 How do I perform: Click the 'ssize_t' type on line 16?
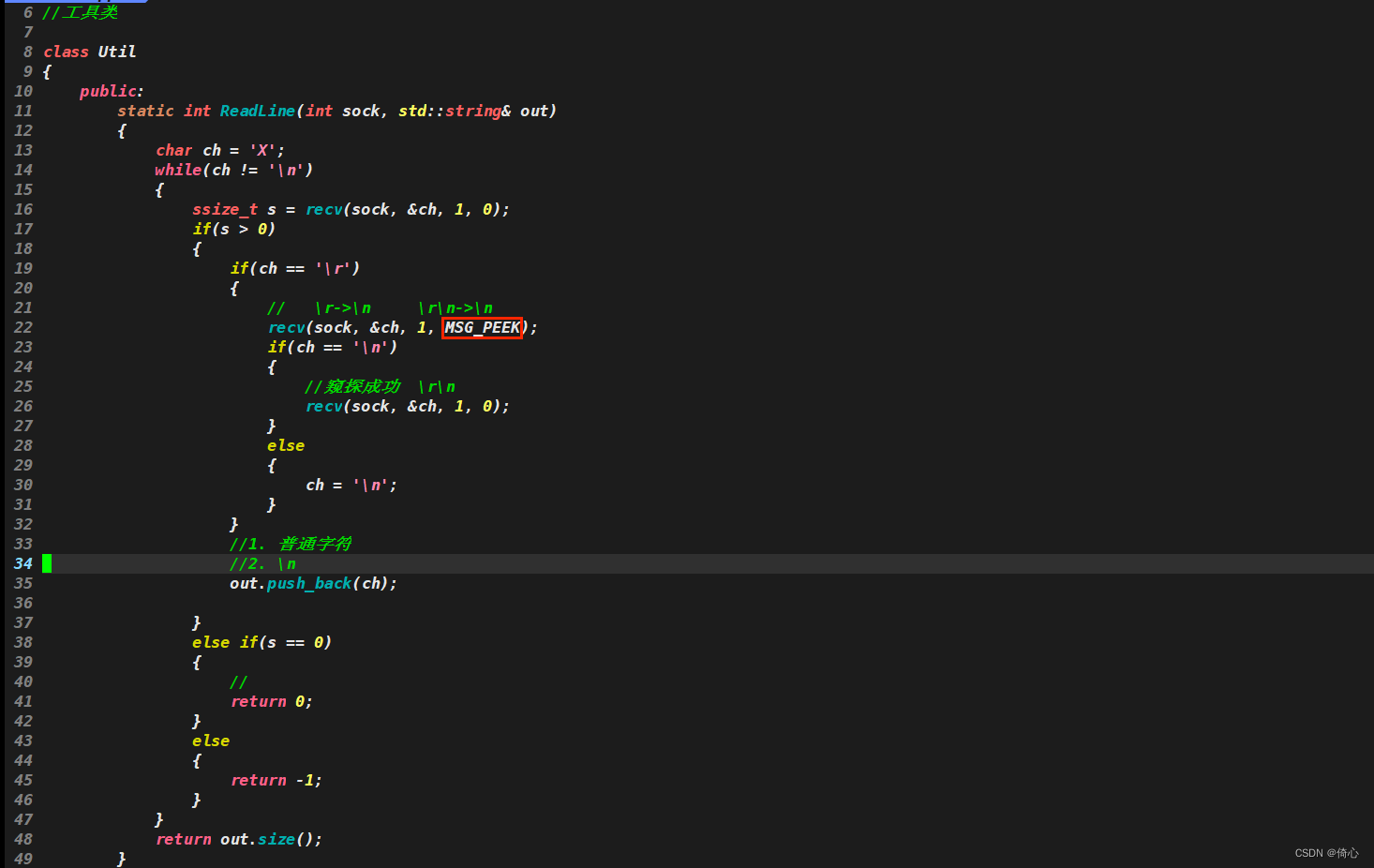pyautogui.click(x=225, y=209)
